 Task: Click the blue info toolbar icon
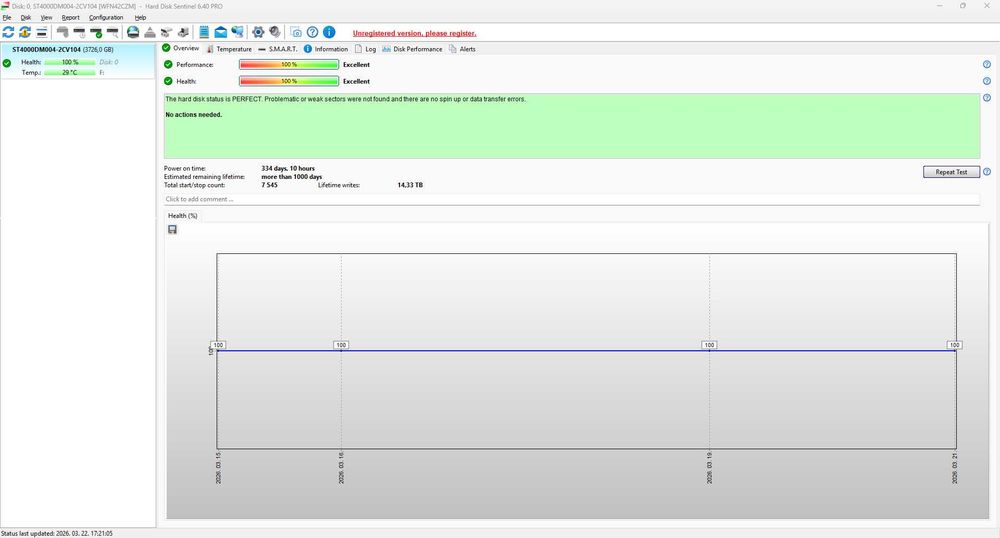pos(328,32)
